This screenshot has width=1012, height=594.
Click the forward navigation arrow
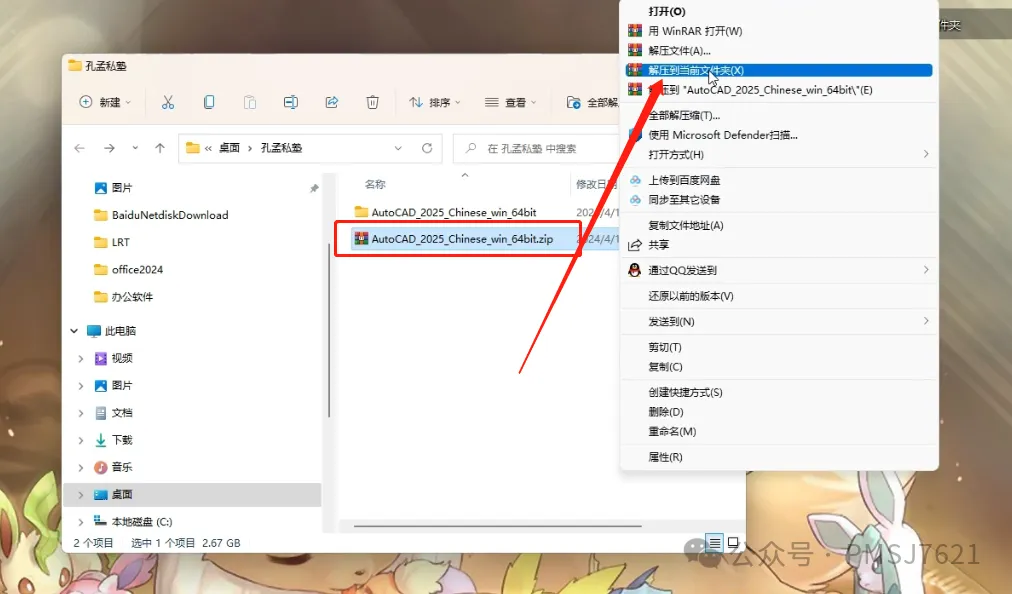(109, 148)
